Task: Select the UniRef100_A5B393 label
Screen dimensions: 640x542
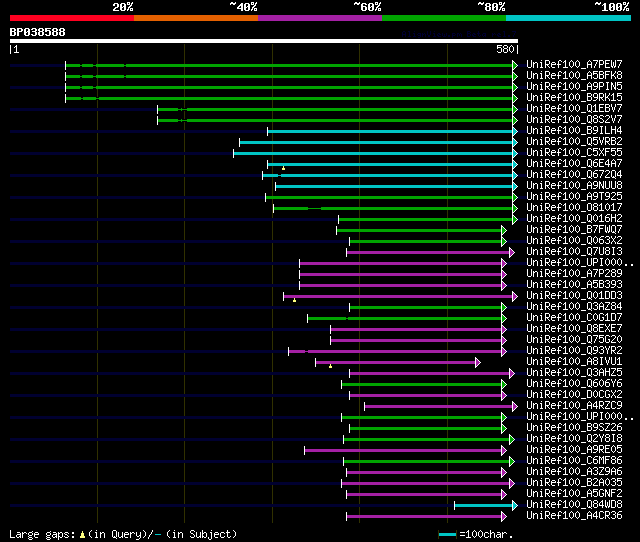Action: point(574,285)
